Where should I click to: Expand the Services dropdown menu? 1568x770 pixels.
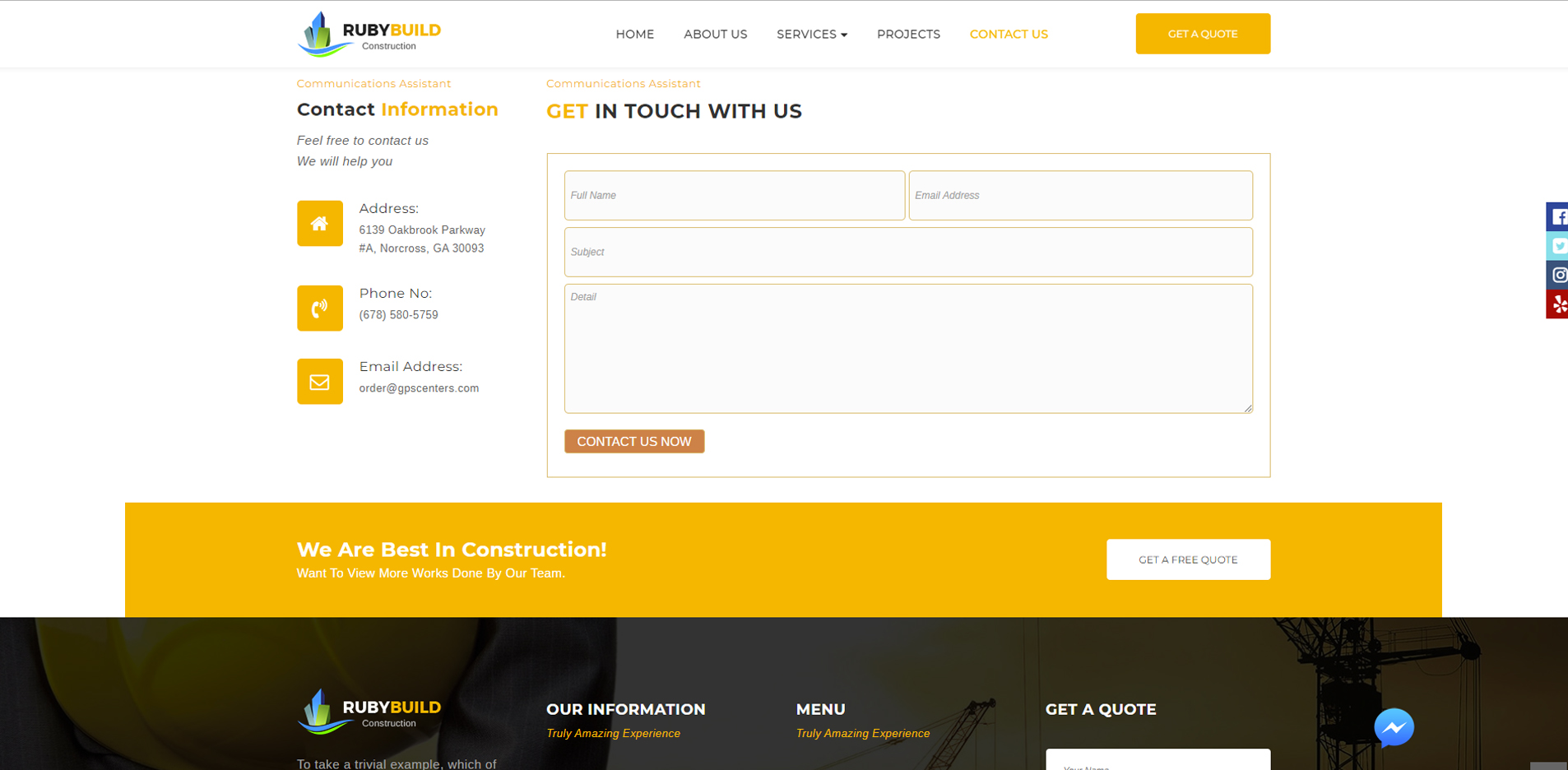click(x=812, y=34)
